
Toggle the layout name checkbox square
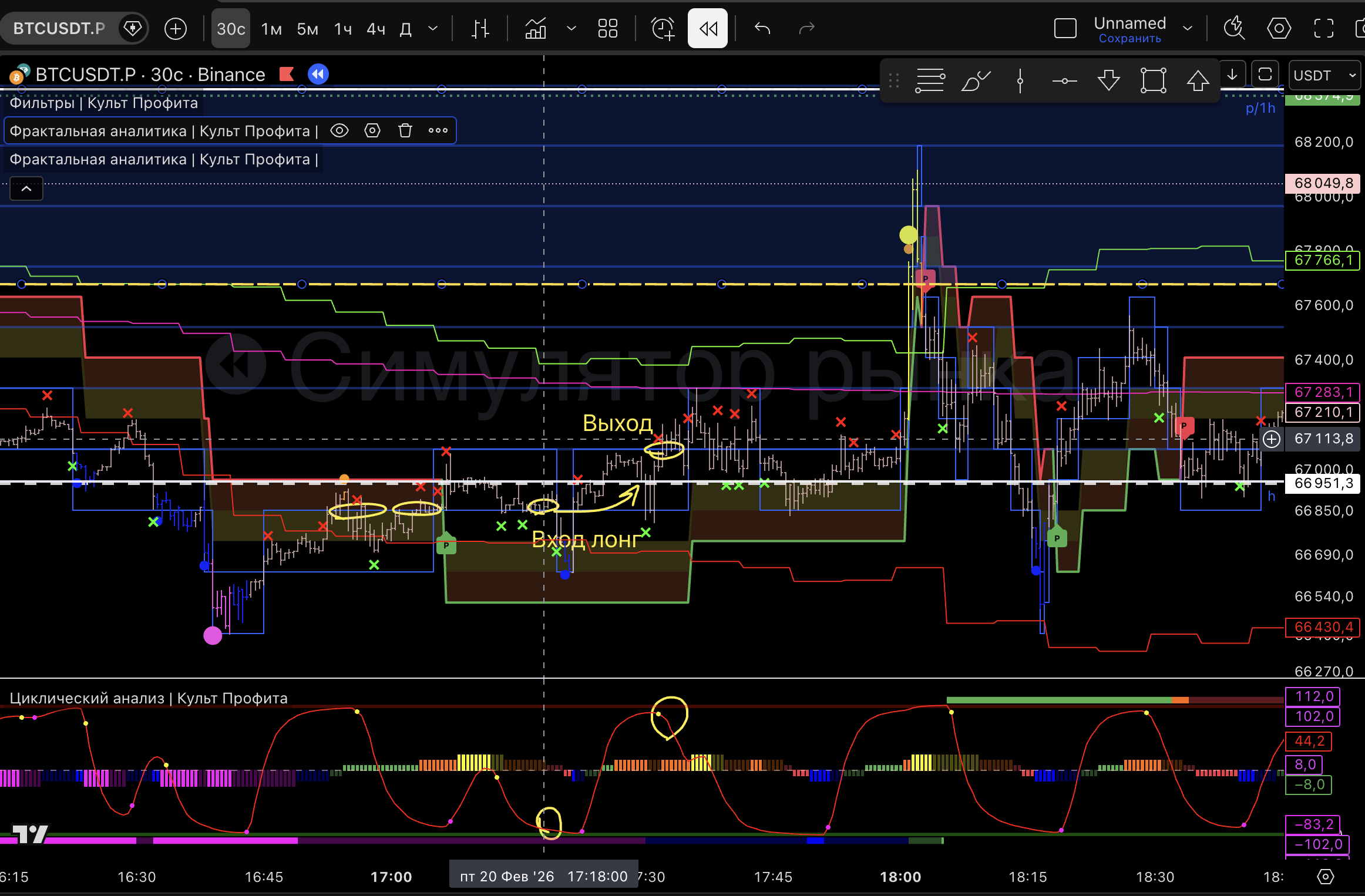click(1065, 28)
